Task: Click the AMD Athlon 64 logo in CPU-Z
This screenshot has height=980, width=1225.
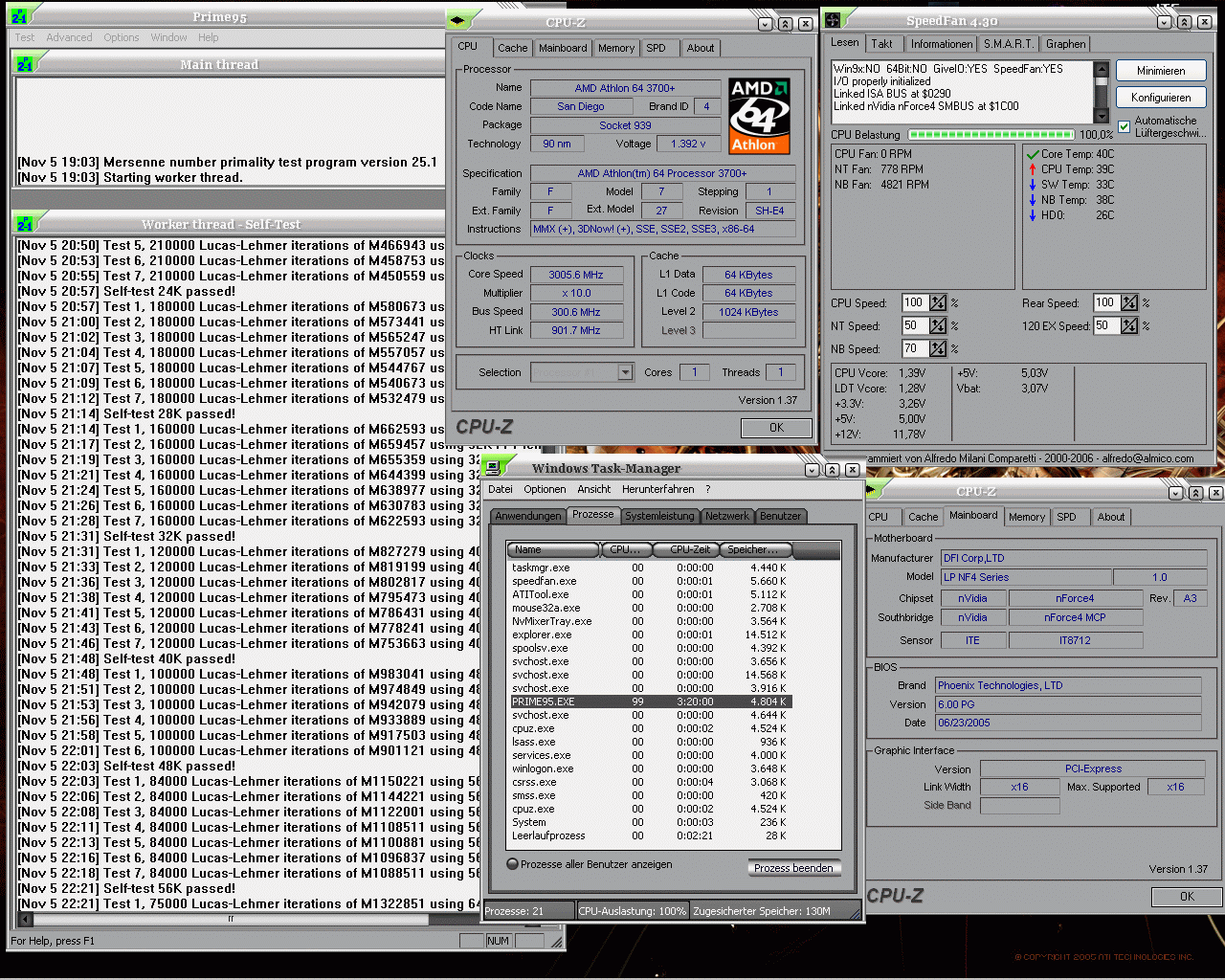Action: coord(759,116)
